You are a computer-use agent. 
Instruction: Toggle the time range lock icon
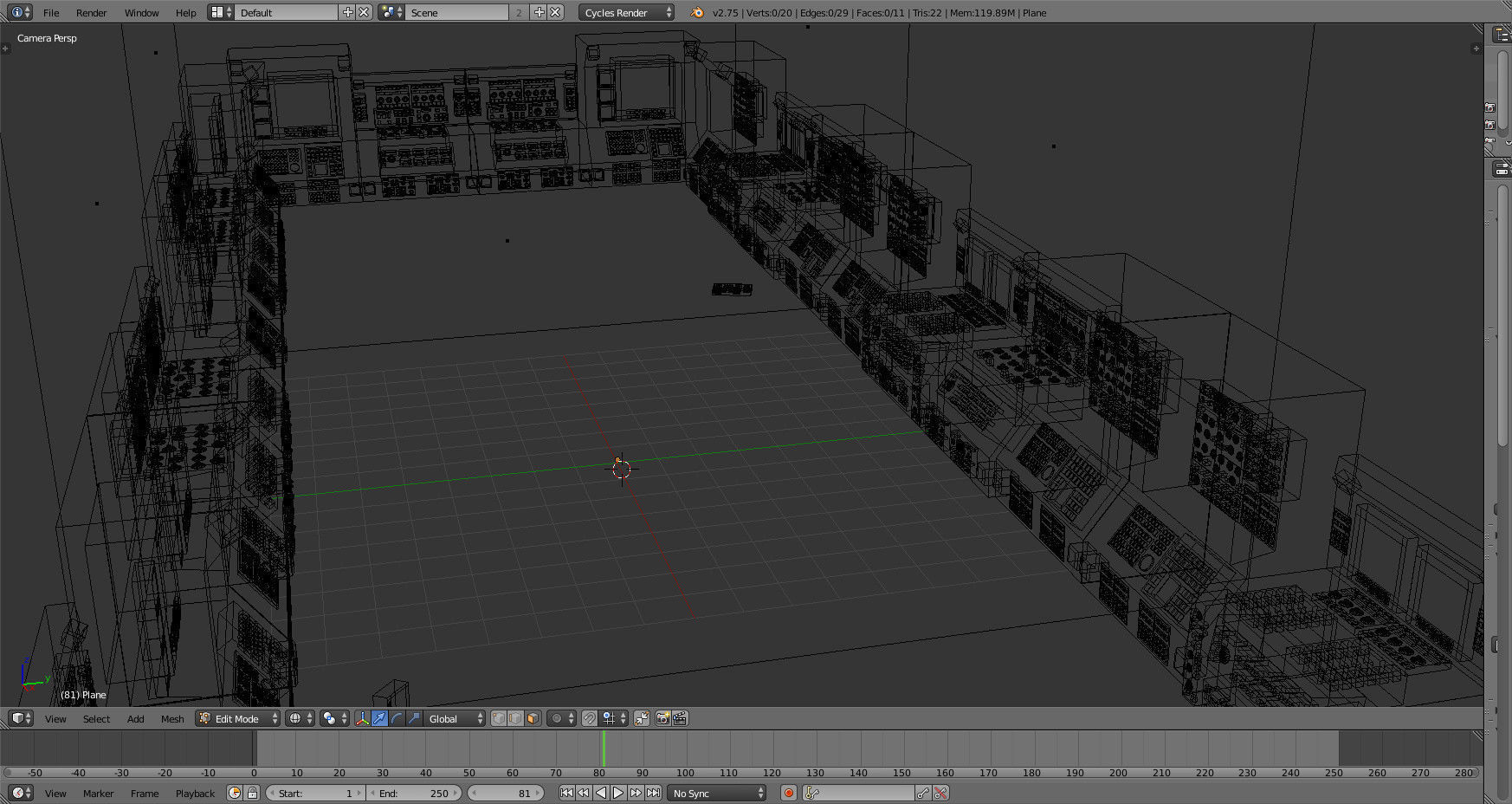[252, 793]
